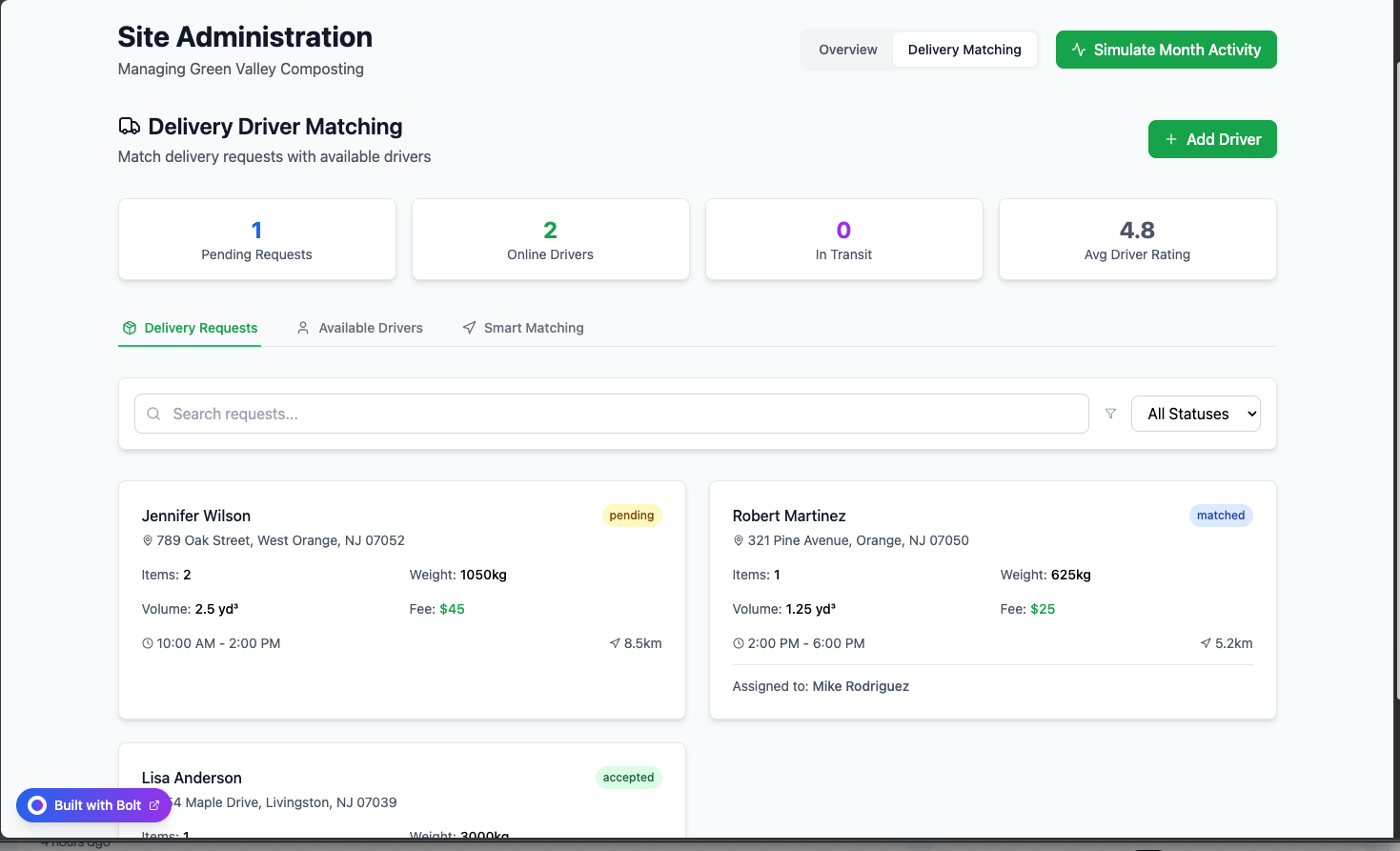
Task: Click the matched status badge
Action: pyautogui.click(x=1221, y=516)
